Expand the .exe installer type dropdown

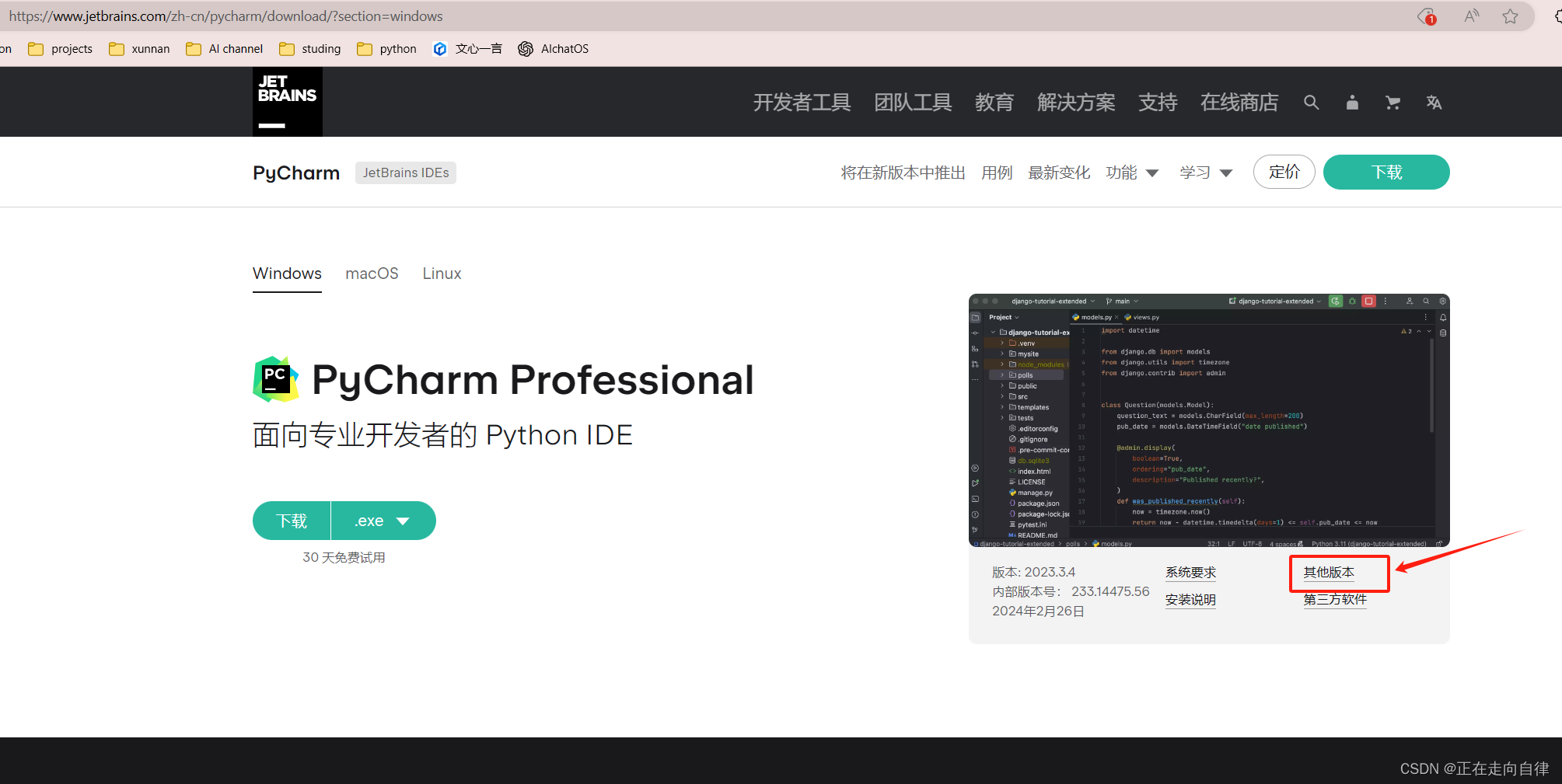383,521
